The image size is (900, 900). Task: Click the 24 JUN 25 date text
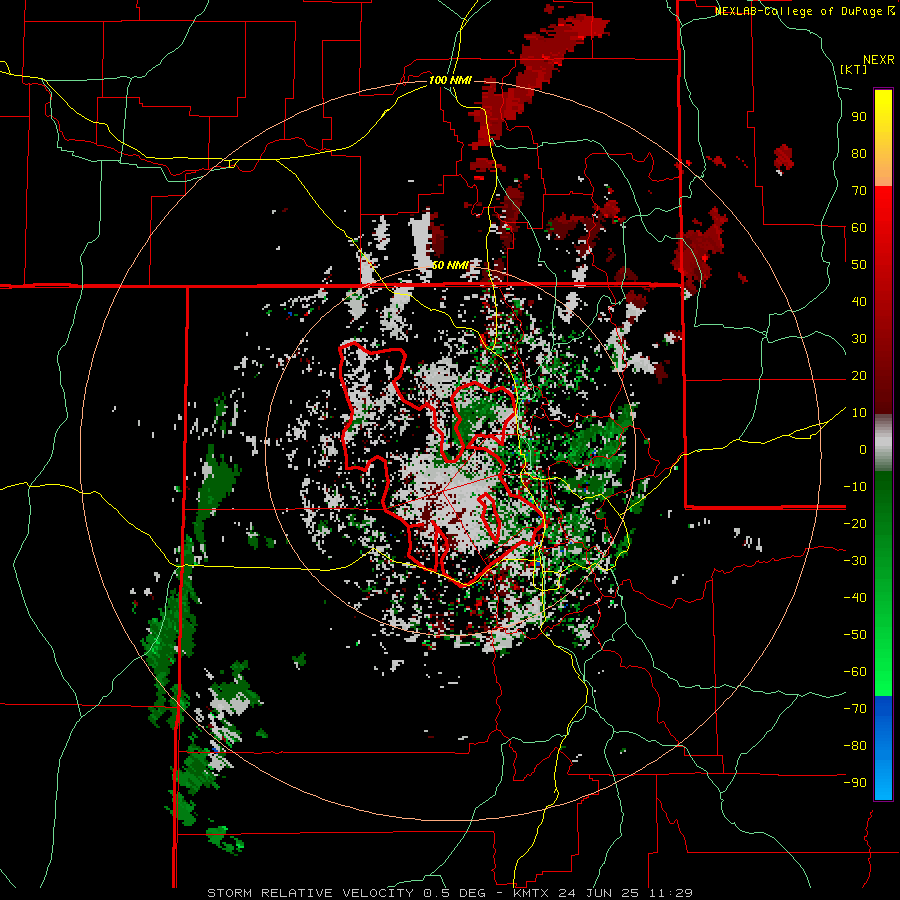[597, 893]
